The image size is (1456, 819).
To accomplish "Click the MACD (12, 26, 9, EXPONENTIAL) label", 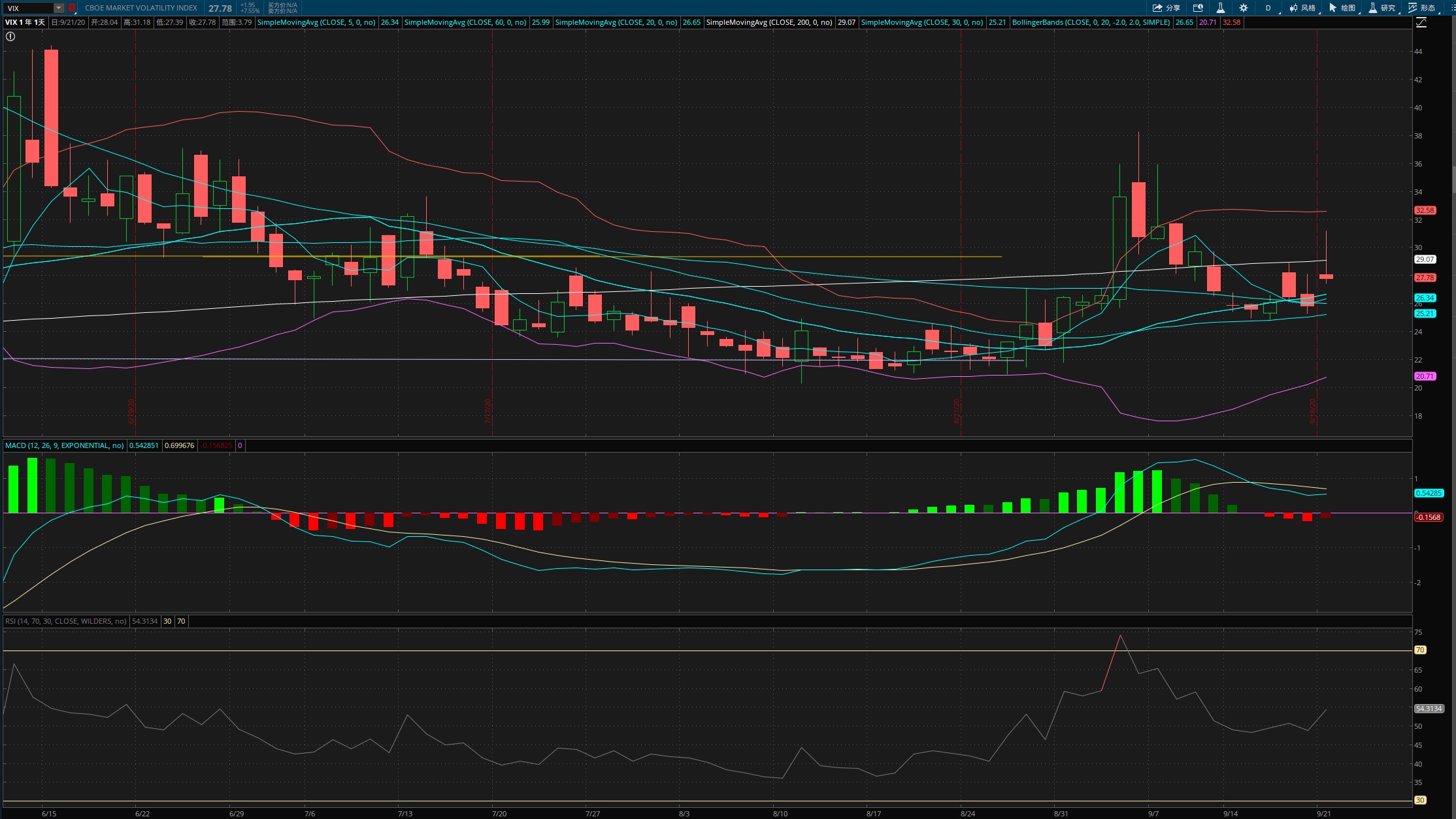I will 64,445.
